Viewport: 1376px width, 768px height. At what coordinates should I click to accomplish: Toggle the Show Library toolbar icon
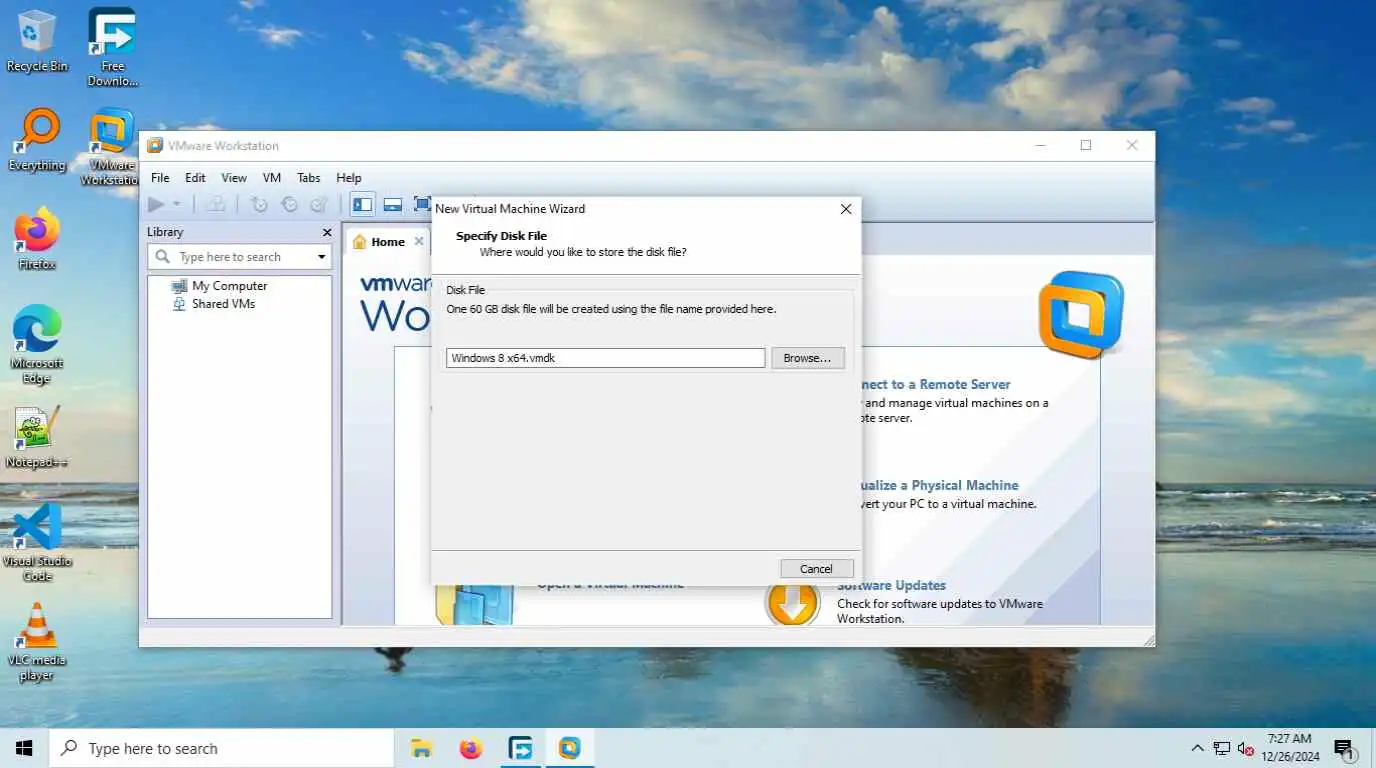(x=362, y=204)
